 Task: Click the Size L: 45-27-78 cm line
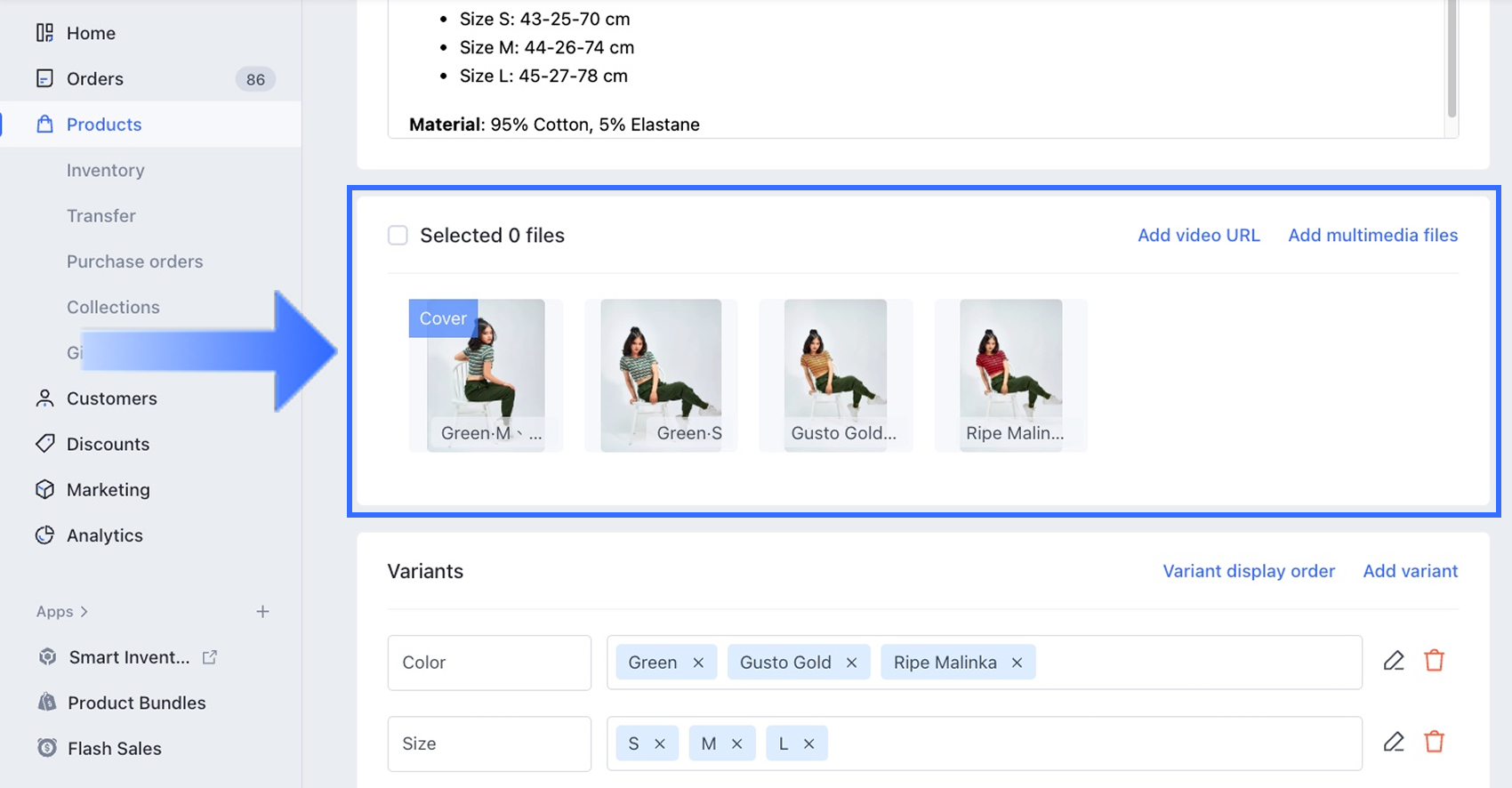coord(543,76)
